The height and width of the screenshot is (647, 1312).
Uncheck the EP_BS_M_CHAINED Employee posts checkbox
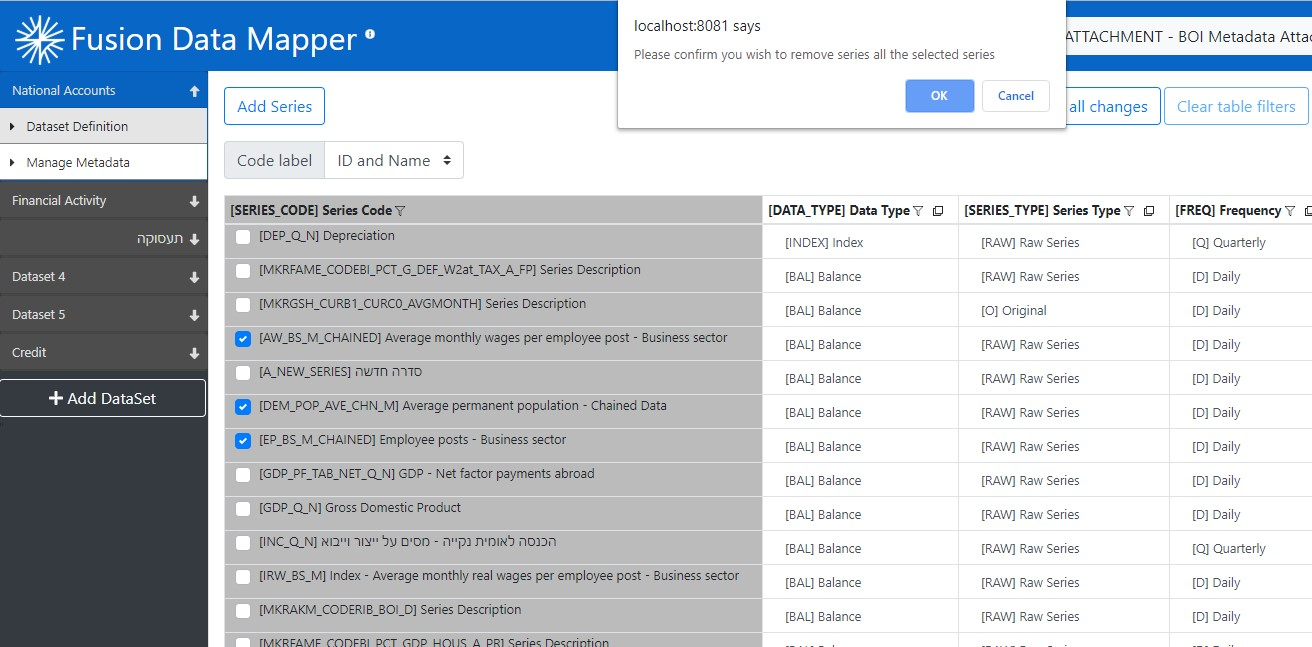tap(243, 441)
